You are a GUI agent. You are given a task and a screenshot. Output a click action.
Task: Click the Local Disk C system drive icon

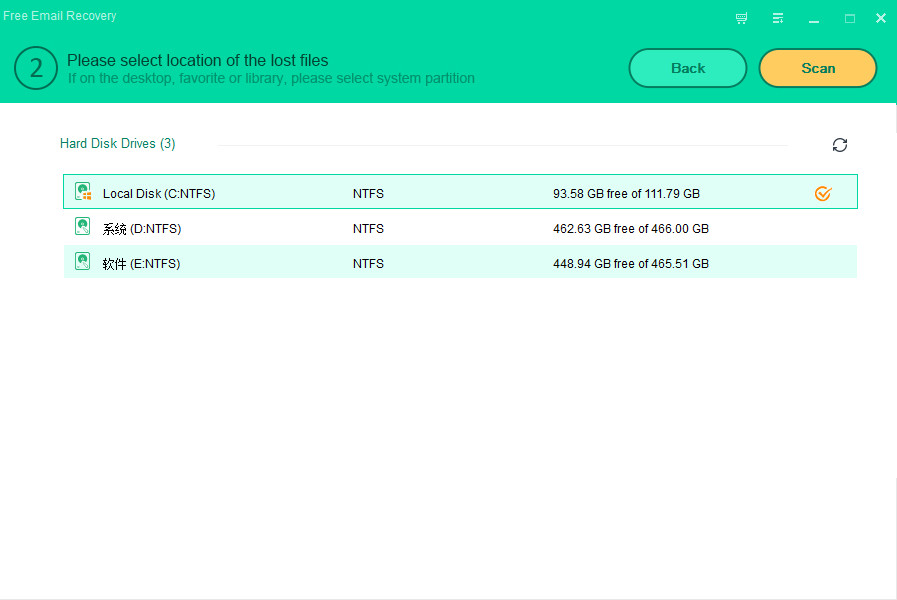pyautogui.click(x=83, y=192)
